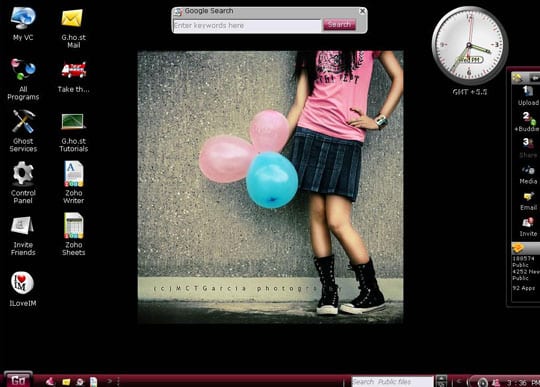Click Upload in the side panel
This screenshot has height=387, width=540.
[x=528, y=95]
